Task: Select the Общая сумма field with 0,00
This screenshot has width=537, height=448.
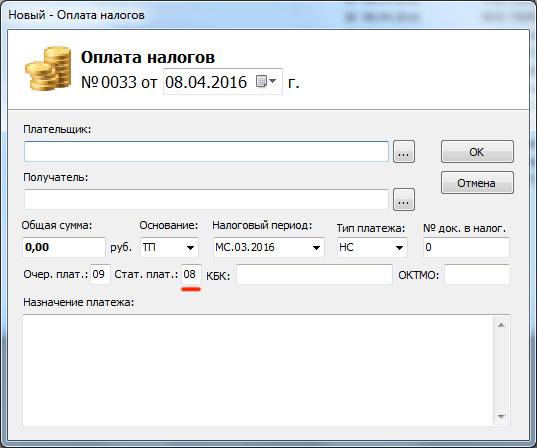Action: (64, 247)
